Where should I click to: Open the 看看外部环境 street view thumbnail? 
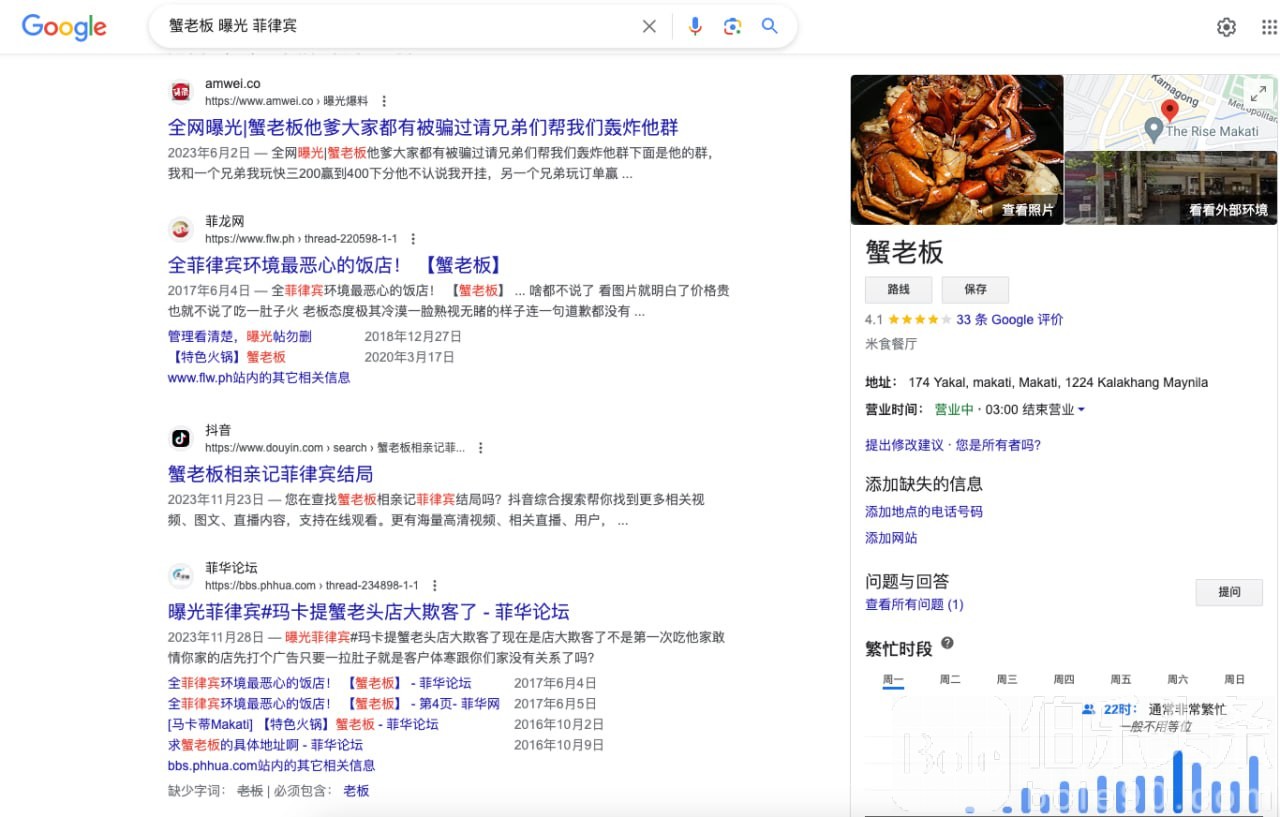(x=1171, y=188)
